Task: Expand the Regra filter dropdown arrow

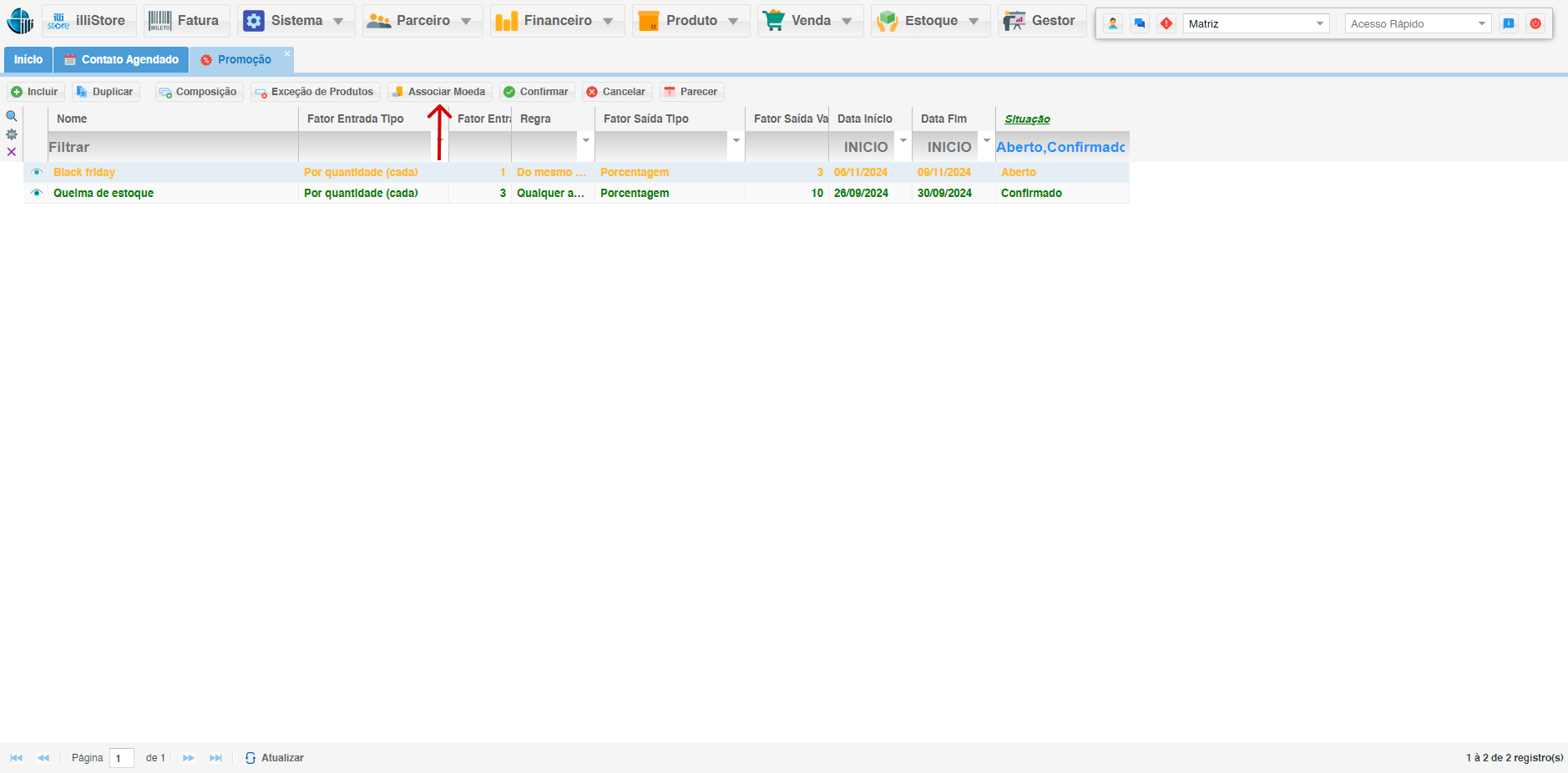Action: click(586, 140)
